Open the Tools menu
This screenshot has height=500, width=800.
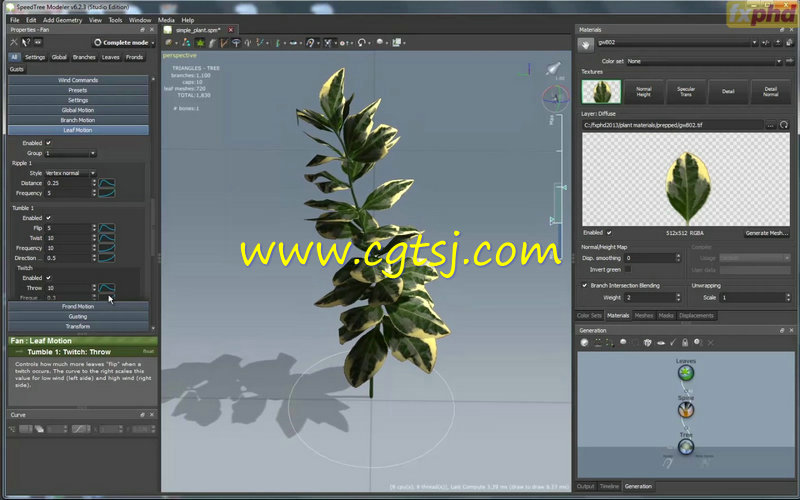[115, 20]
